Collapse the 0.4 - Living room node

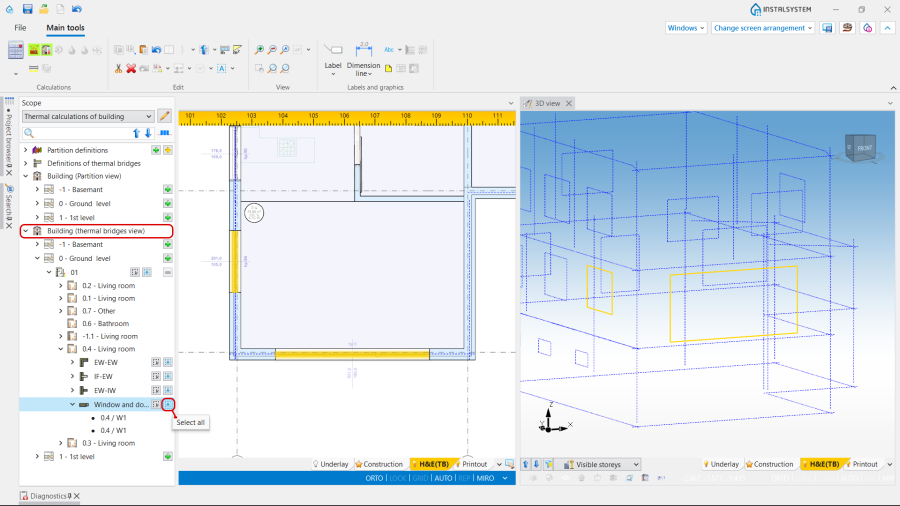pos(60,349)
